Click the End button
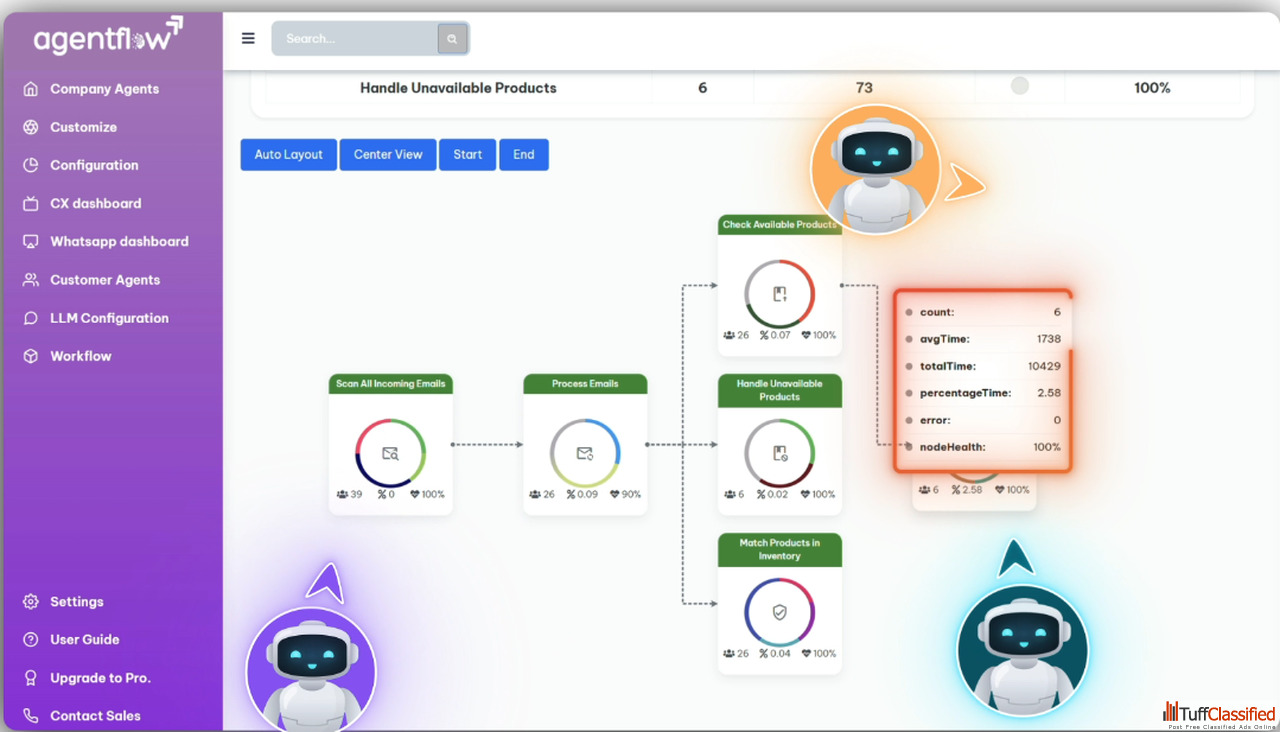This screenshot has height=732, width=1280. (x=524, y=155)
